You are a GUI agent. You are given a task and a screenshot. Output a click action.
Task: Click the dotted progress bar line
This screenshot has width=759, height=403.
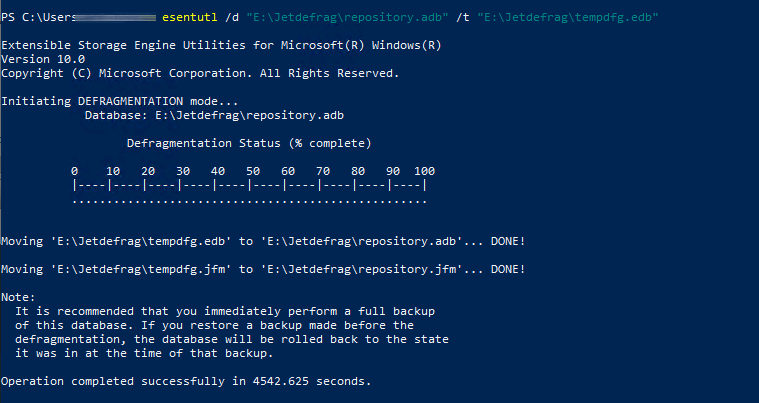tap(249, 202)
